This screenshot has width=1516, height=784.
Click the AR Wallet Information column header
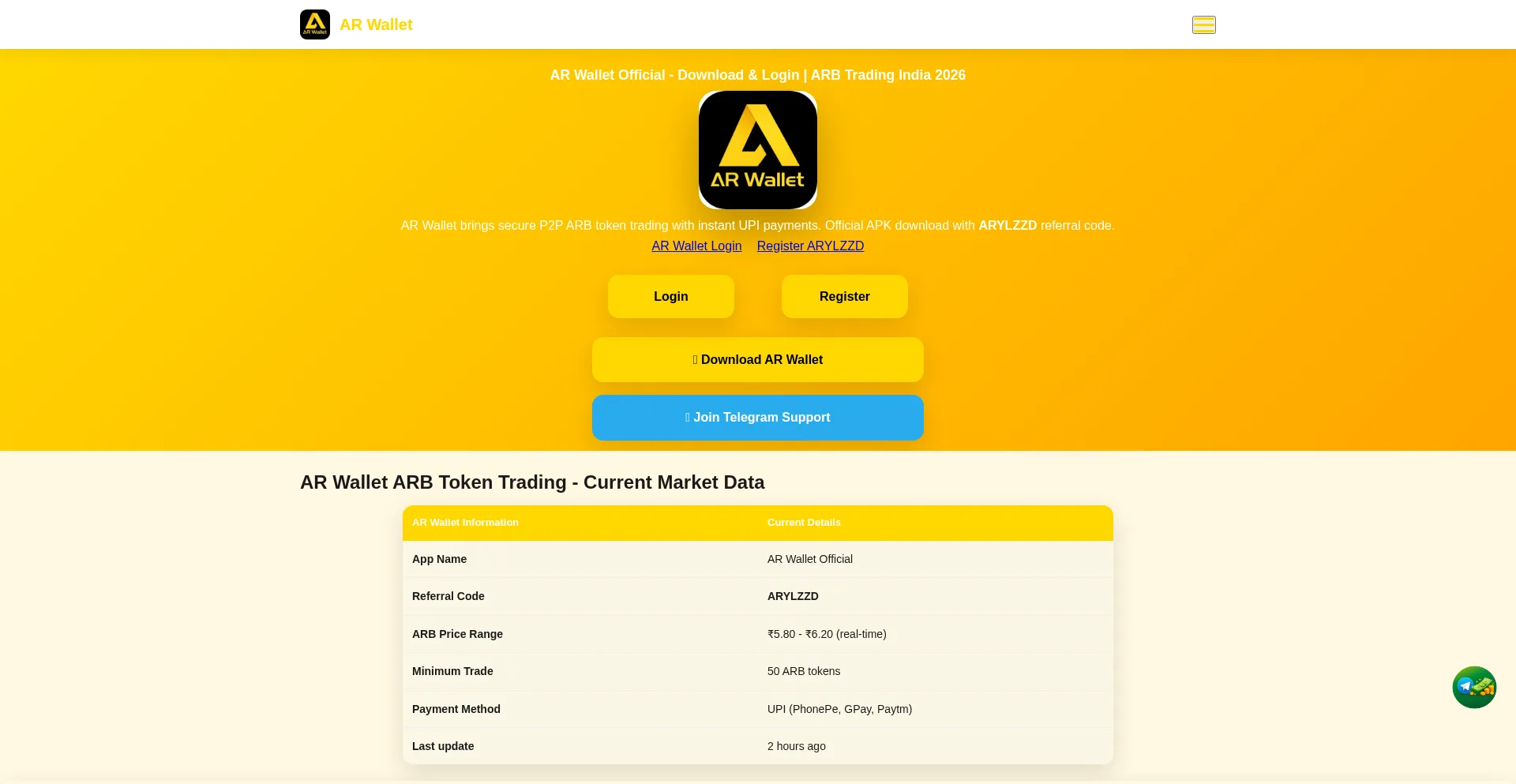pyautogui.click(x=465, y=523)
